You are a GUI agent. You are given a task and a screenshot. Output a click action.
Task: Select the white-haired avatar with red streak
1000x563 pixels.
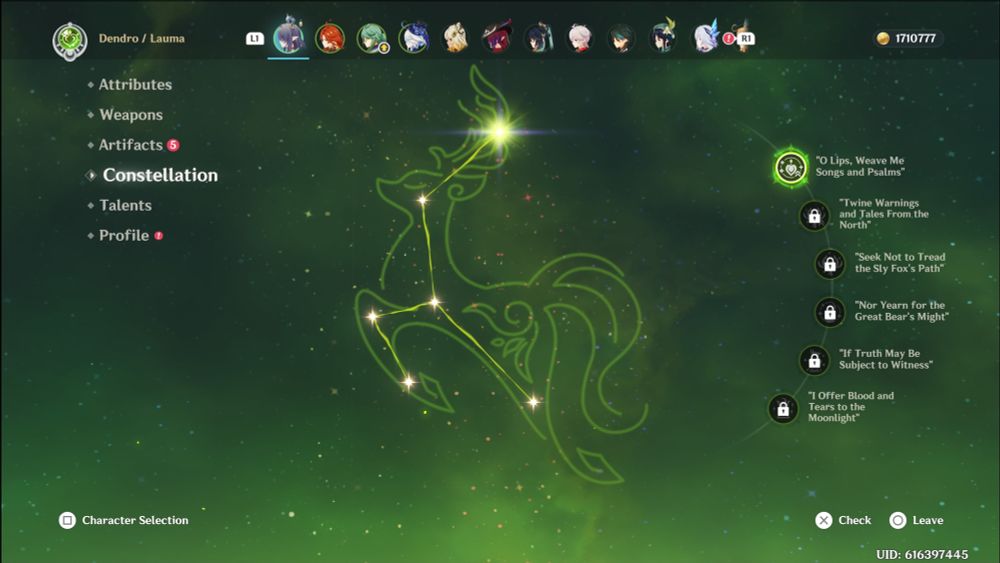click(580, 38)
